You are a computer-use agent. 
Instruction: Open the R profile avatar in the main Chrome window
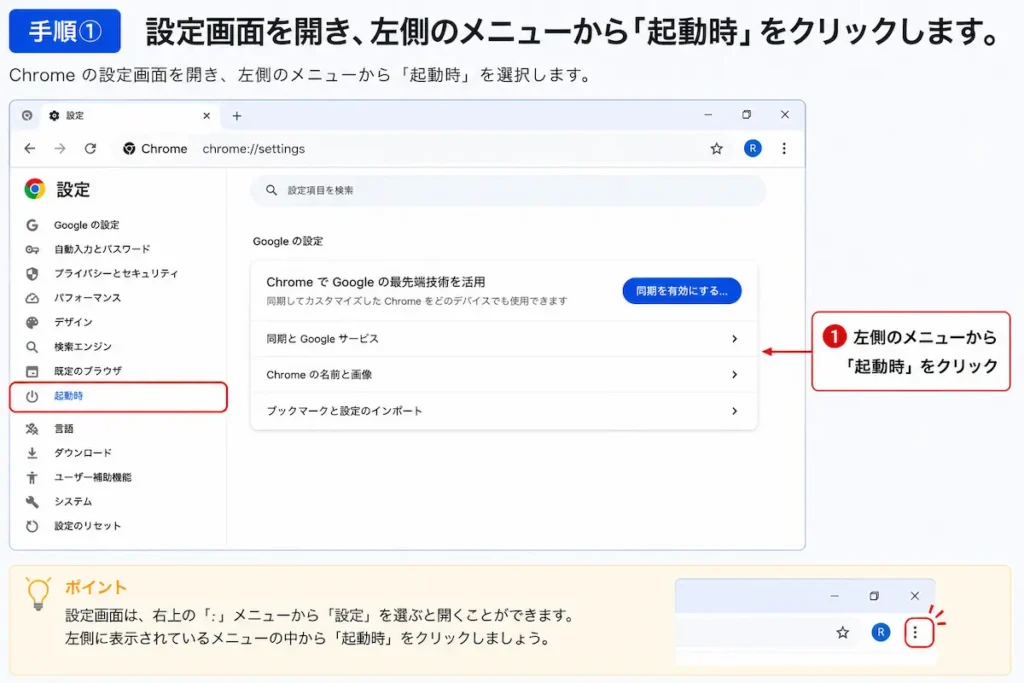pyautogui.click(x=752, y=148)
